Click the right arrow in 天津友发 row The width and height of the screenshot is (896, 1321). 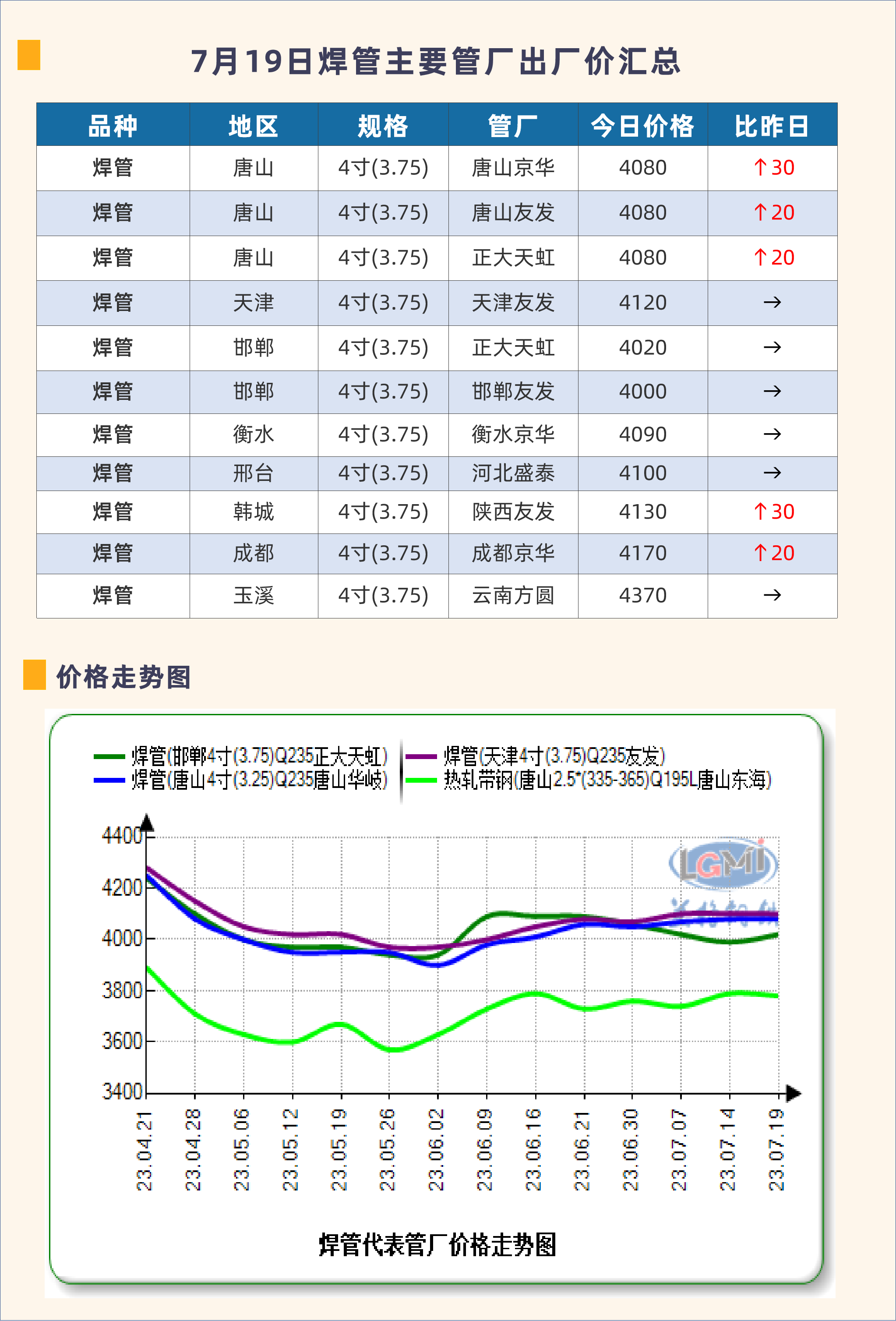[x=772, y=302]
